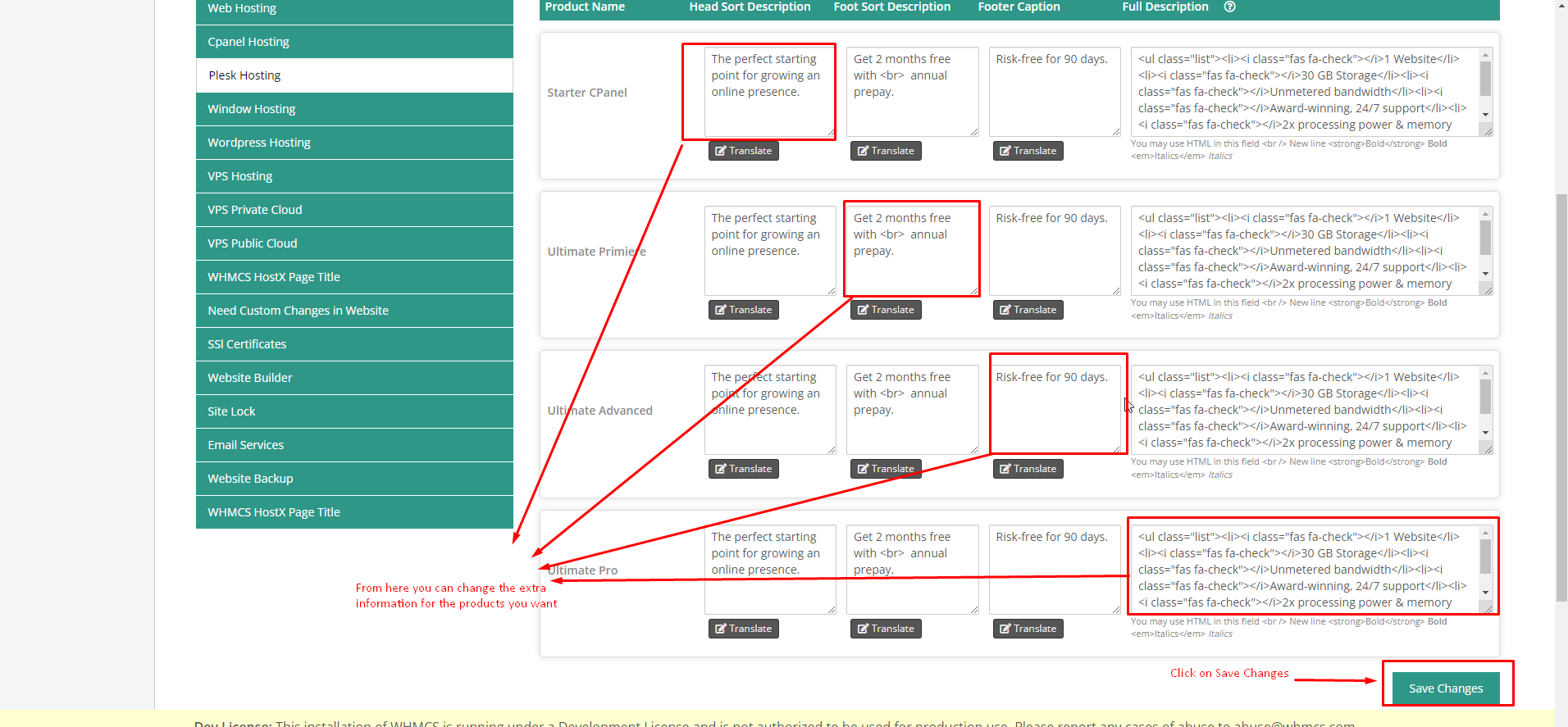Save the changes with Save Changes button
1568x727 pixels.
(x=1445, y=688)
